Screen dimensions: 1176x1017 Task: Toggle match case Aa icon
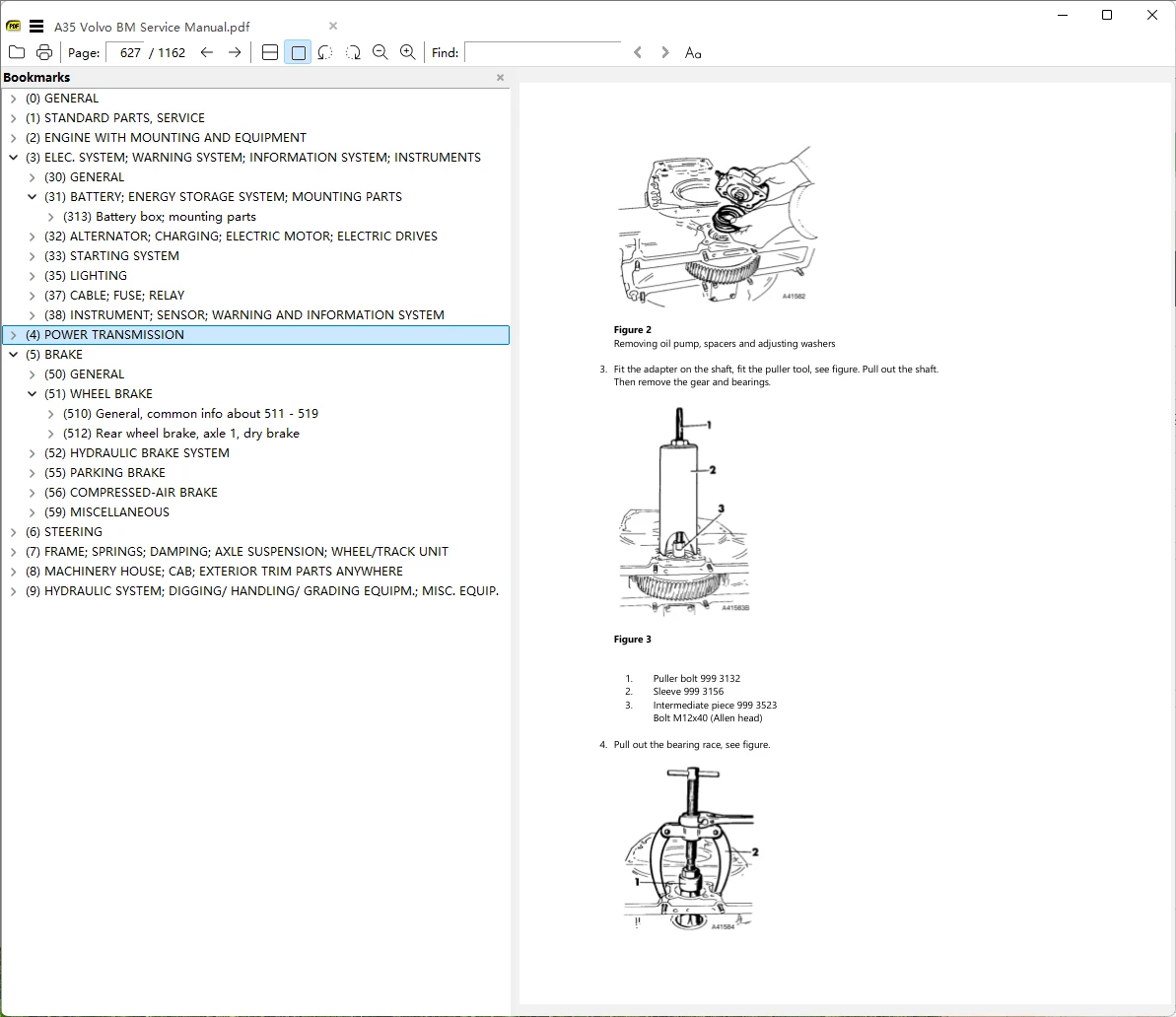pyautogui.click(x=693, y=52)
